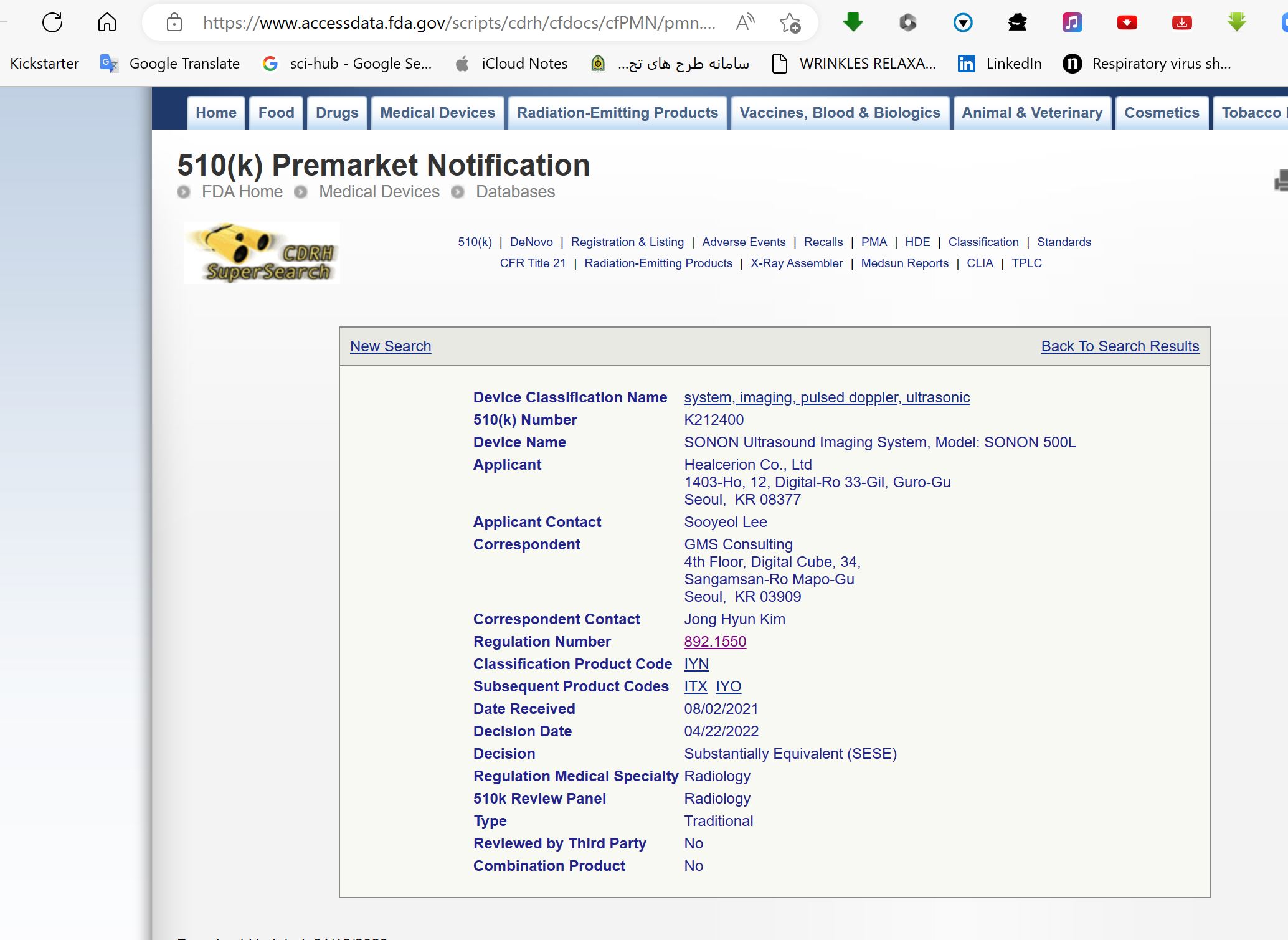
Task: Open the PMA link
Action: (x=874, y=242)
